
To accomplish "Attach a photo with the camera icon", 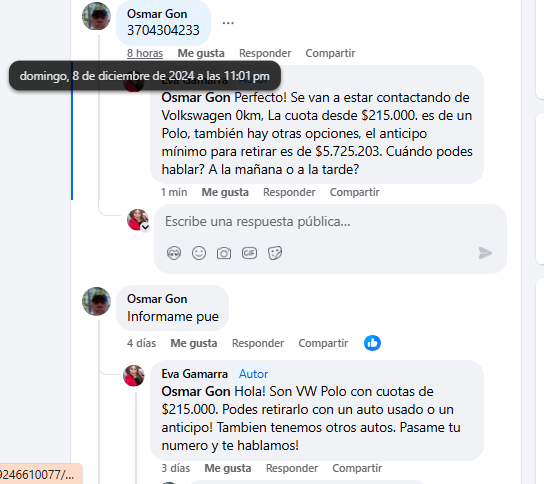I will [224, 253].
